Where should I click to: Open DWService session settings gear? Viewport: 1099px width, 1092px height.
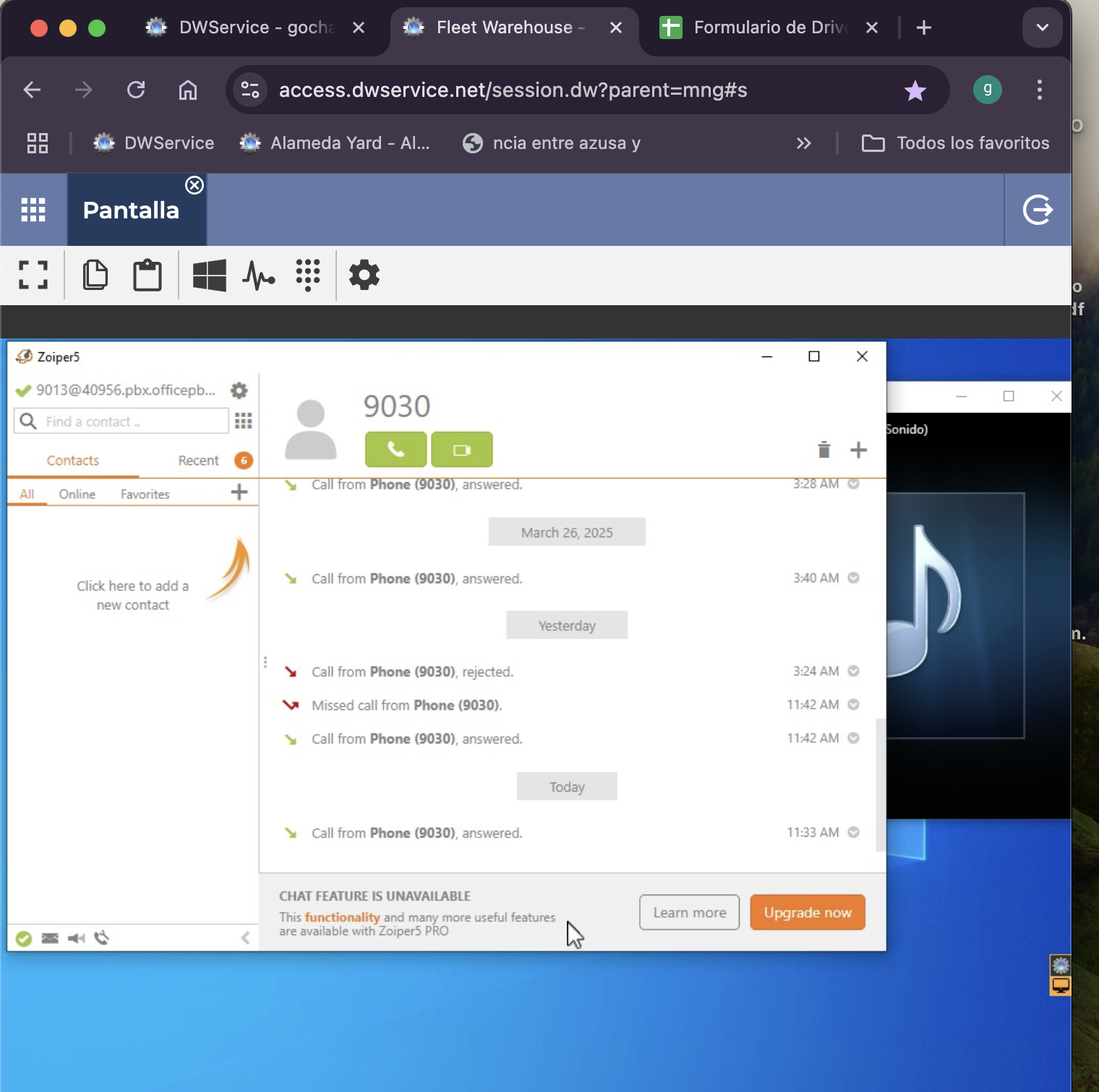(x=364, y=275)
